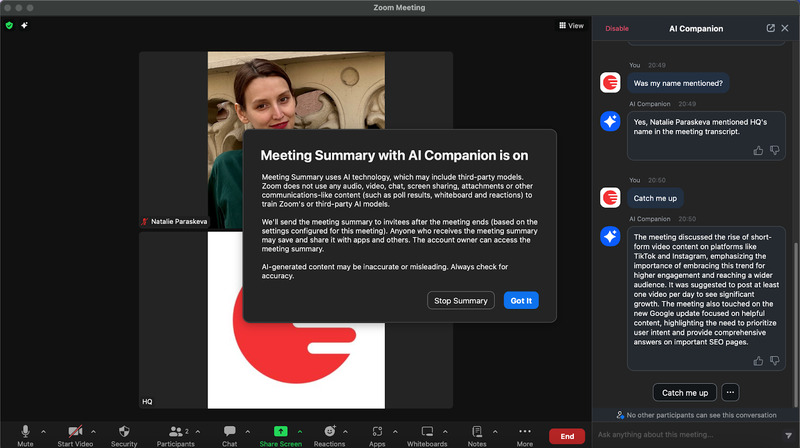This screenshot has height=448, width=800.
Task: Thumbs down the meeting catch-up summary
Action: point(774,361)
